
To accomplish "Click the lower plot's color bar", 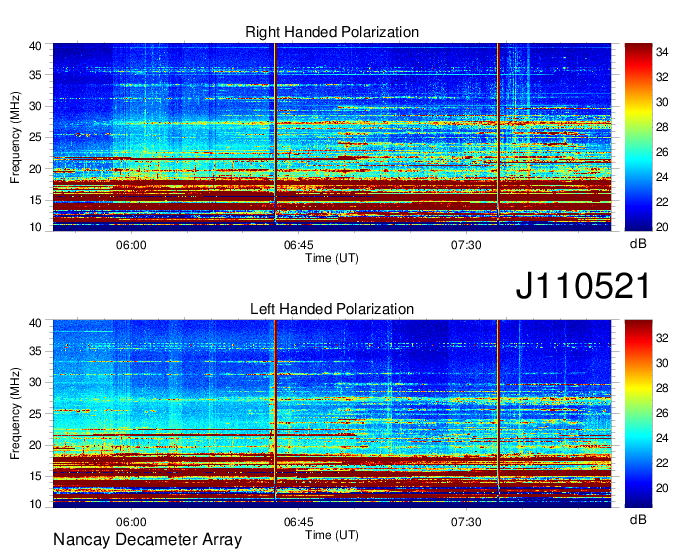I will tap(638, 414).
